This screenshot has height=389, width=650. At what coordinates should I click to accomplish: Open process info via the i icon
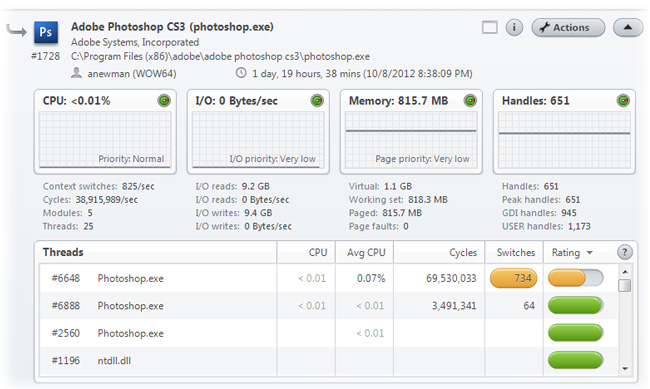pos(514,28)
